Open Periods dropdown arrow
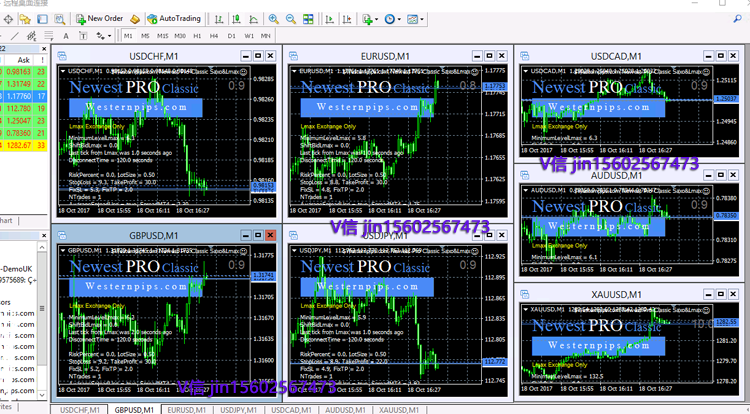The image size is (750, 414). click(x=399, y=20)
